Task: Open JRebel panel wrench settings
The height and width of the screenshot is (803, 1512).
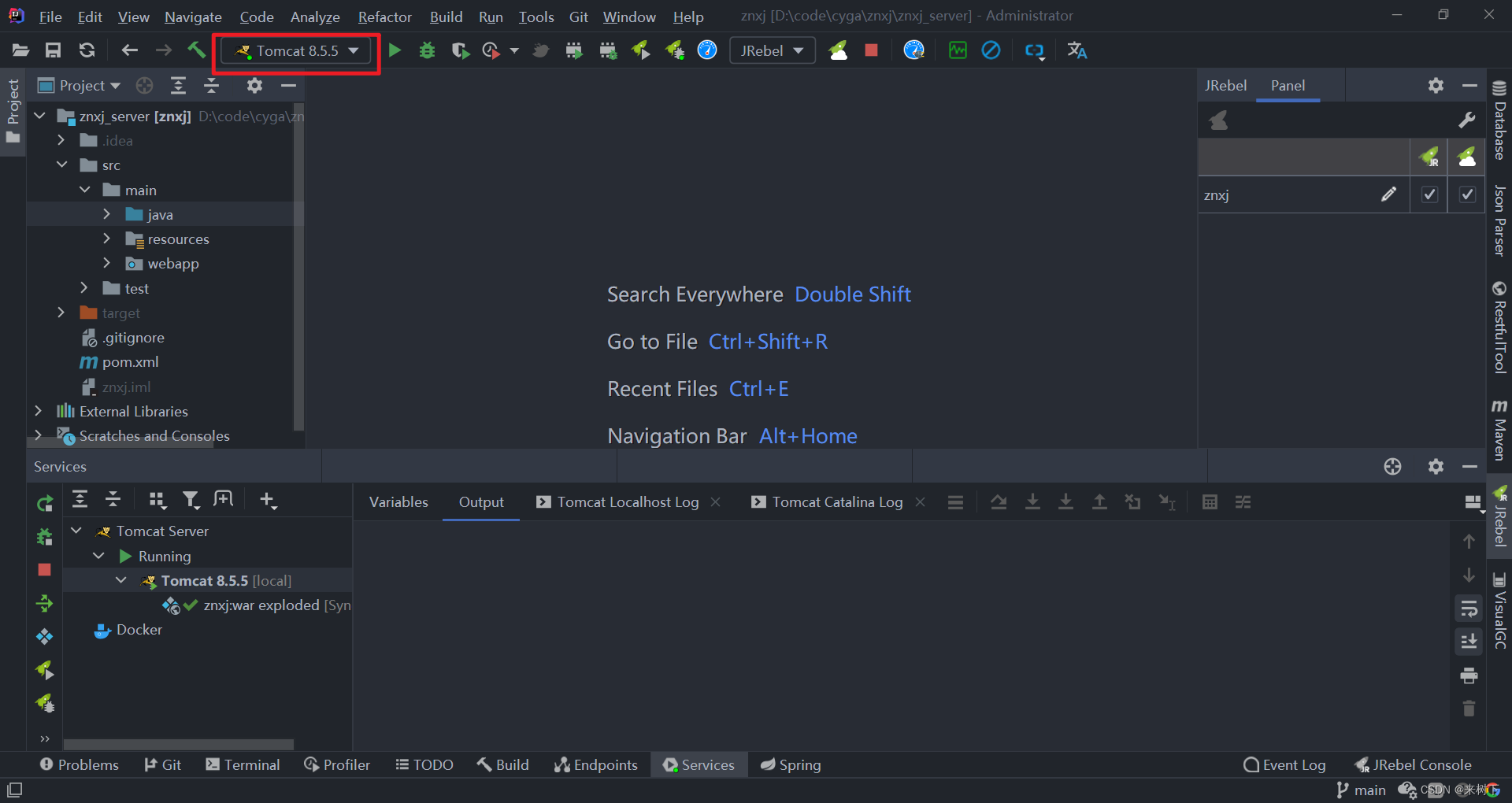Action: (1466, 120)
